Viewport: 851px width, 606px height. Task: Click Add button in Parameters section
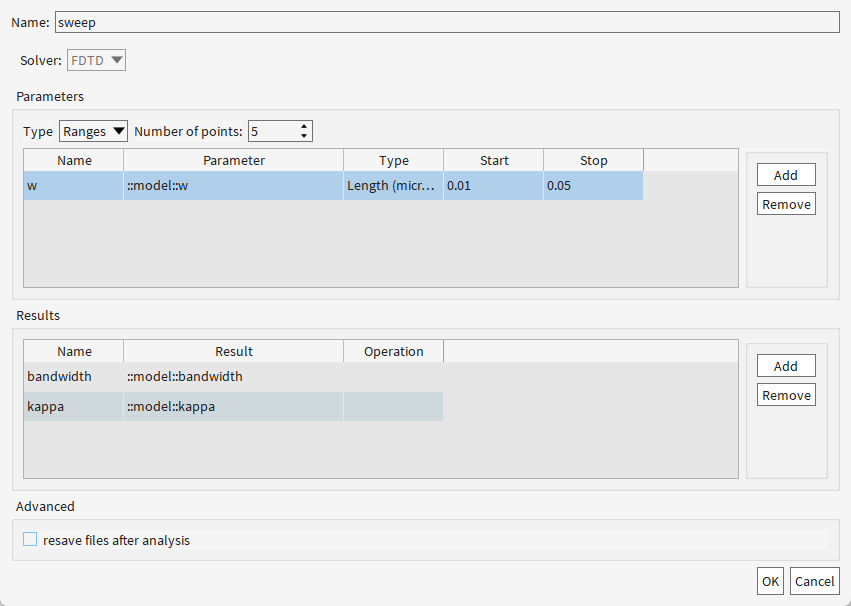(786, 175)
